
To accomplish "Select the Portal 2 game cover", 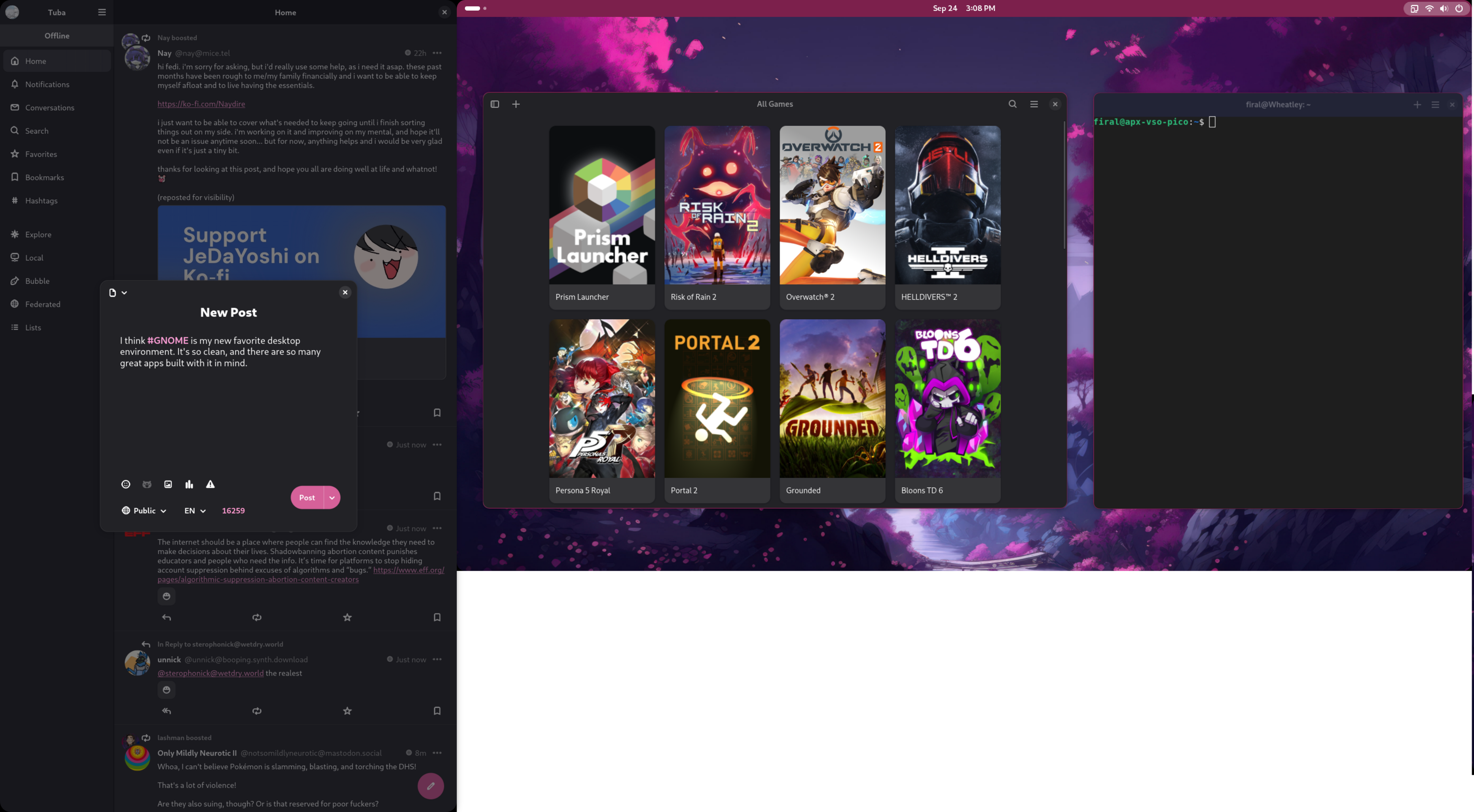I will pos(717,399).
